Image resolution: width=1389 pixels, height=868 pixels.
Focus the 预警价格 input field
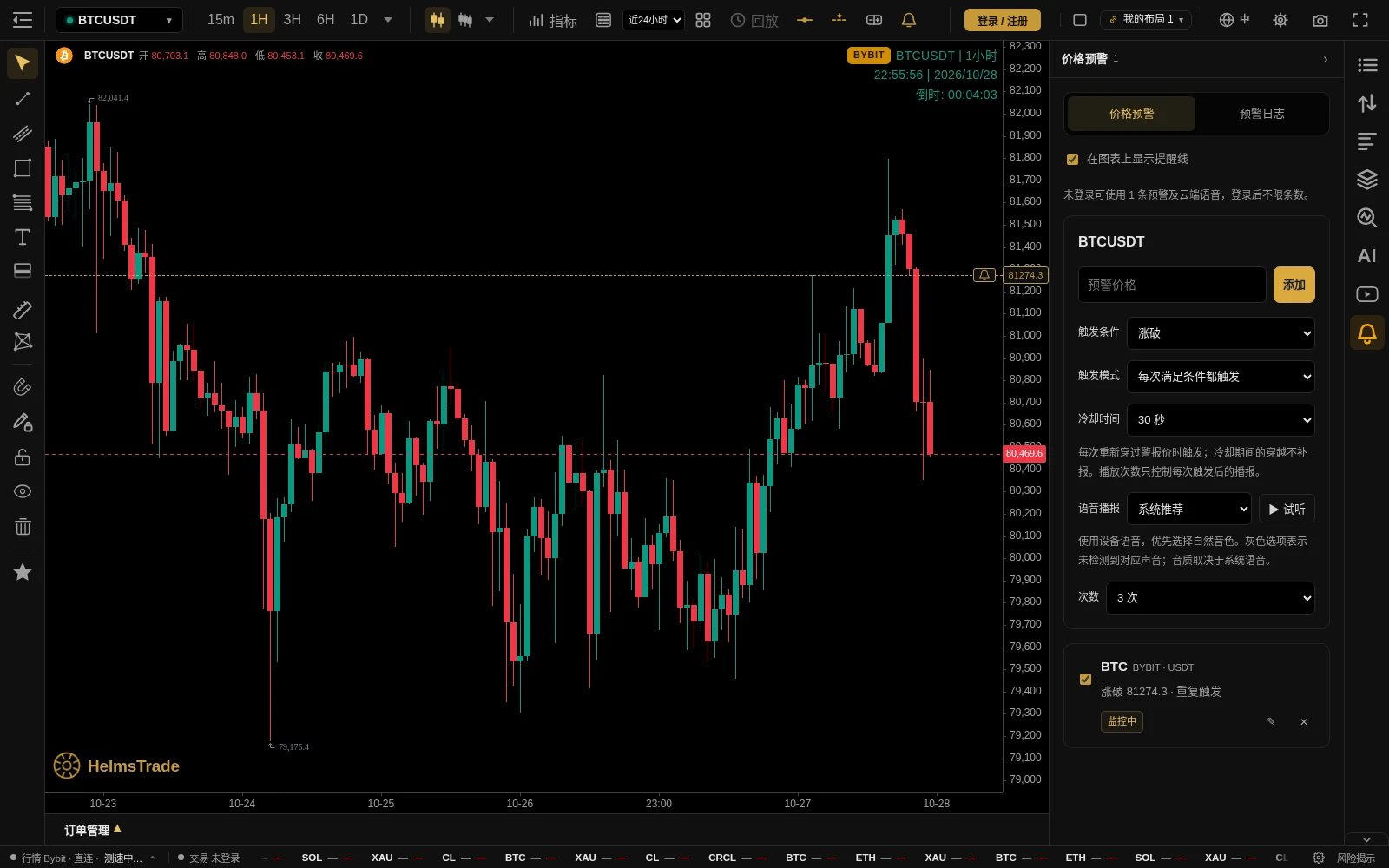click(x=1172, y=285)
